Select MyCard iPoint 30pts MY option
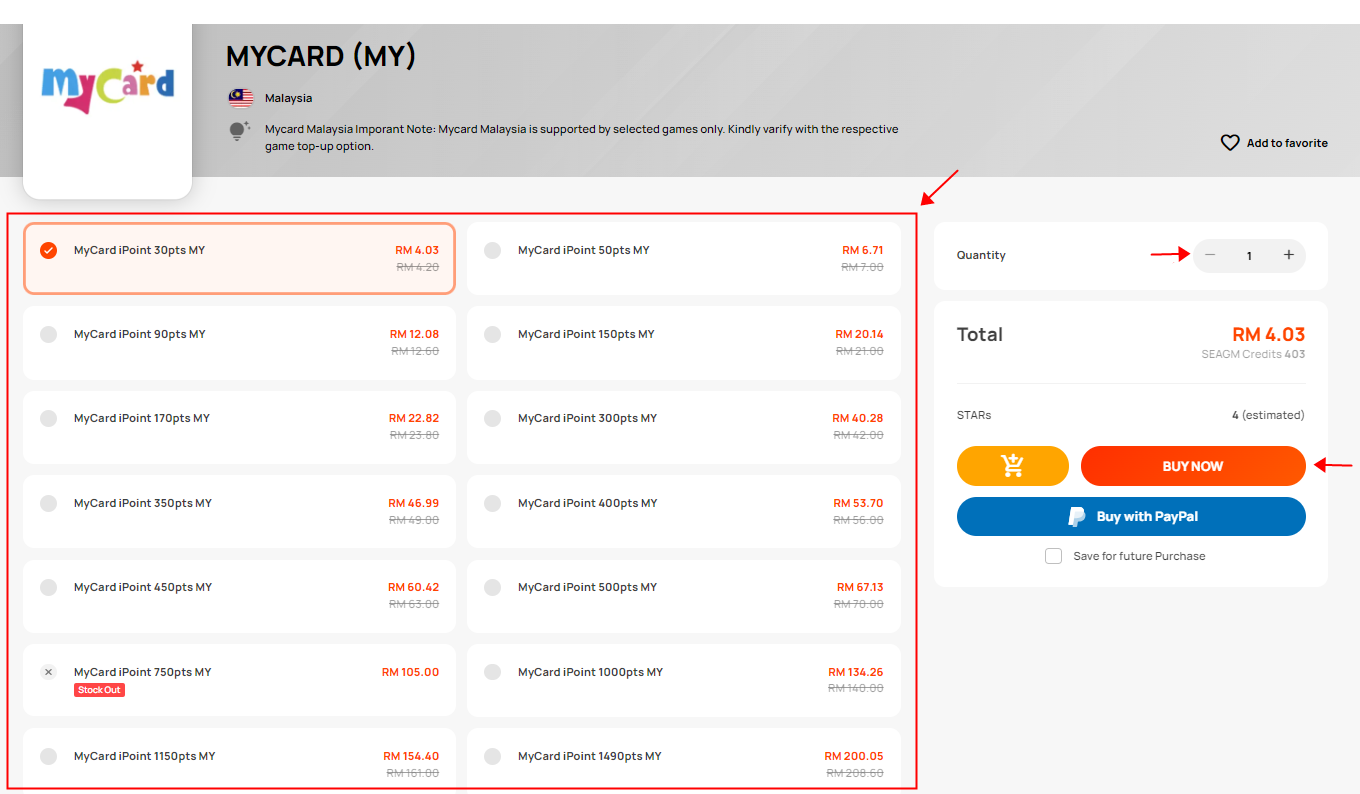The width and height of the screenshot is (1360, 794). [239, 258]
